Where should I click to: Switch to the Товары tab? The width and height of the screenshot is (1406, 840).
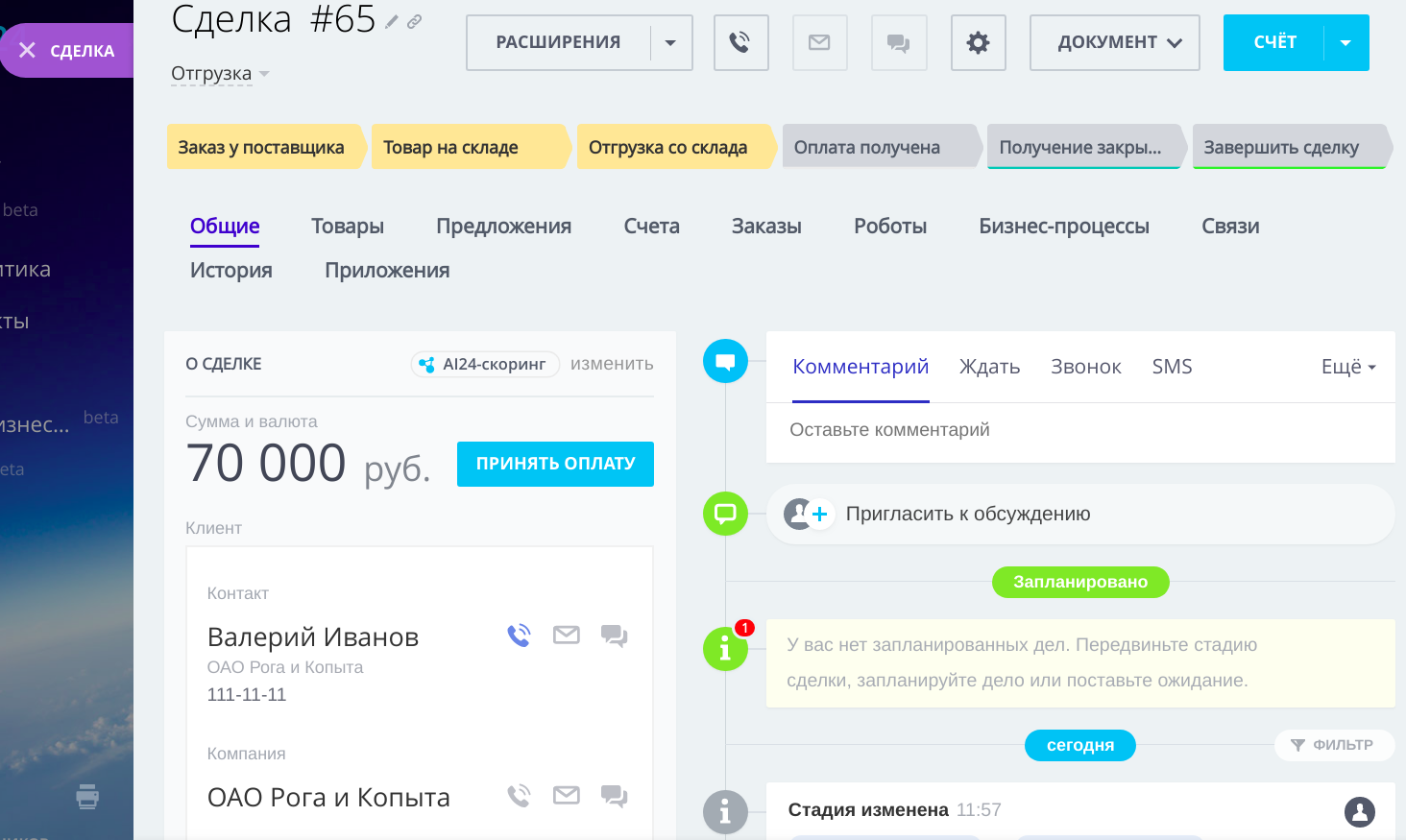(x=348, y=227)
